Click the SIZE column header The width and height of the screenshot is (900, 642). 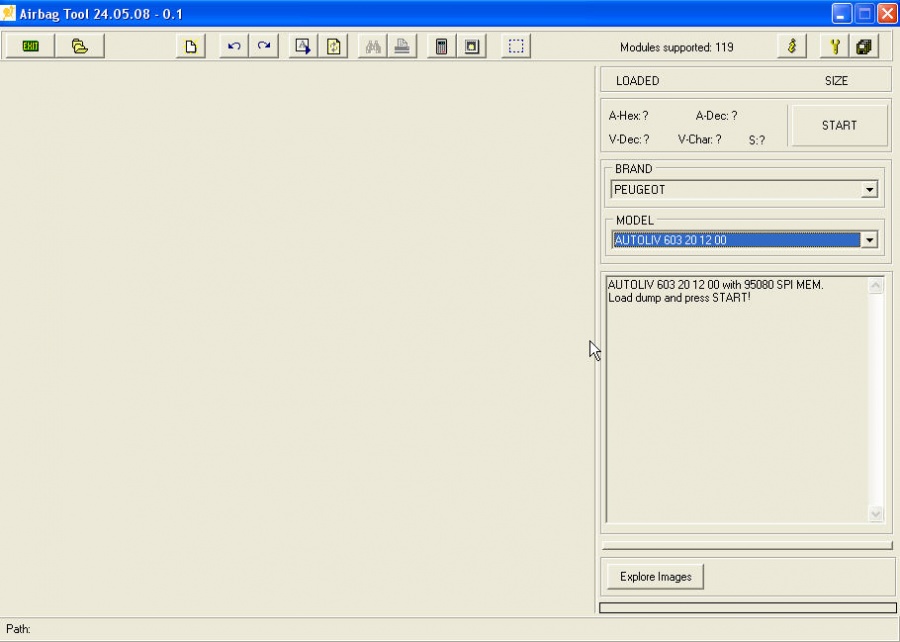coord(836,81)
